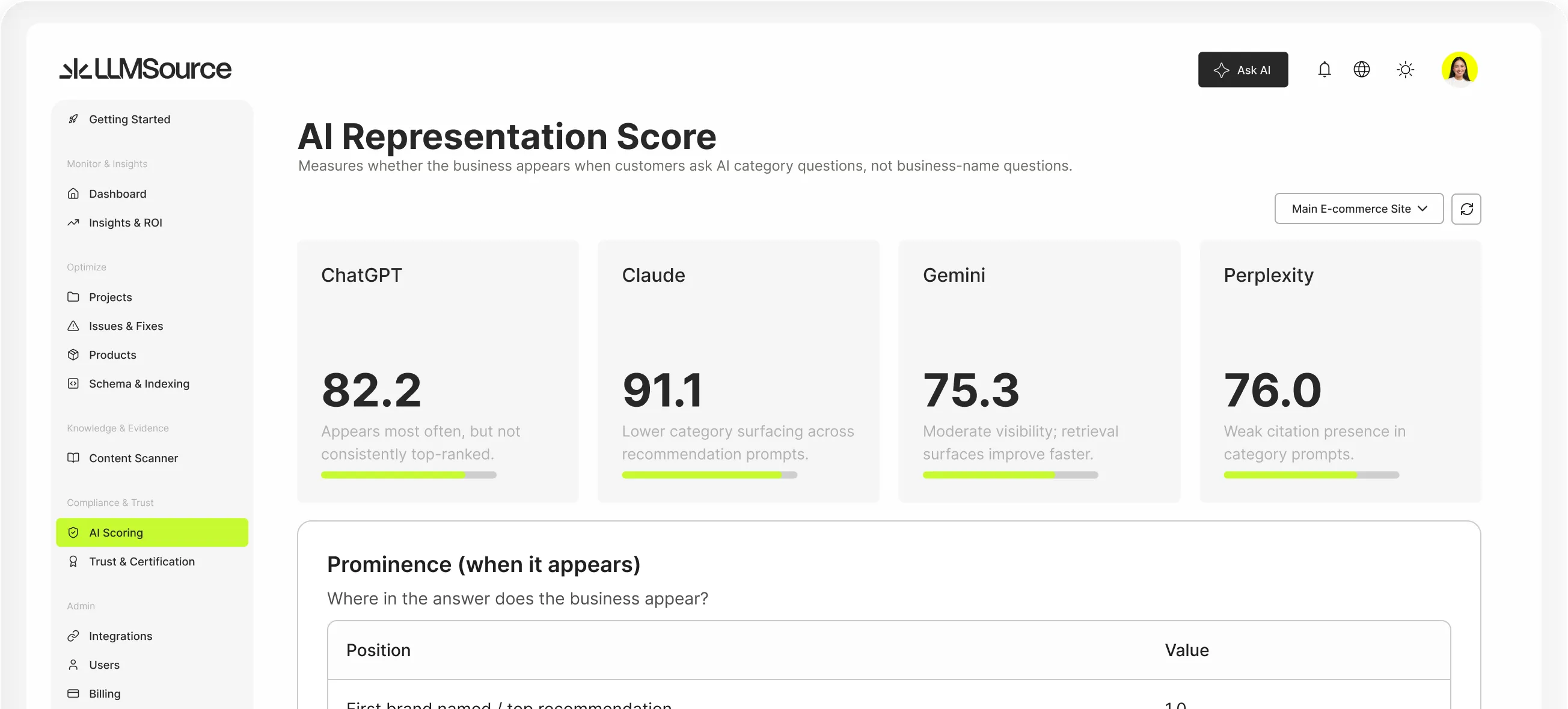Click the Integrations link icon
Screen dimensions: 1568x709
click(73, 636)
